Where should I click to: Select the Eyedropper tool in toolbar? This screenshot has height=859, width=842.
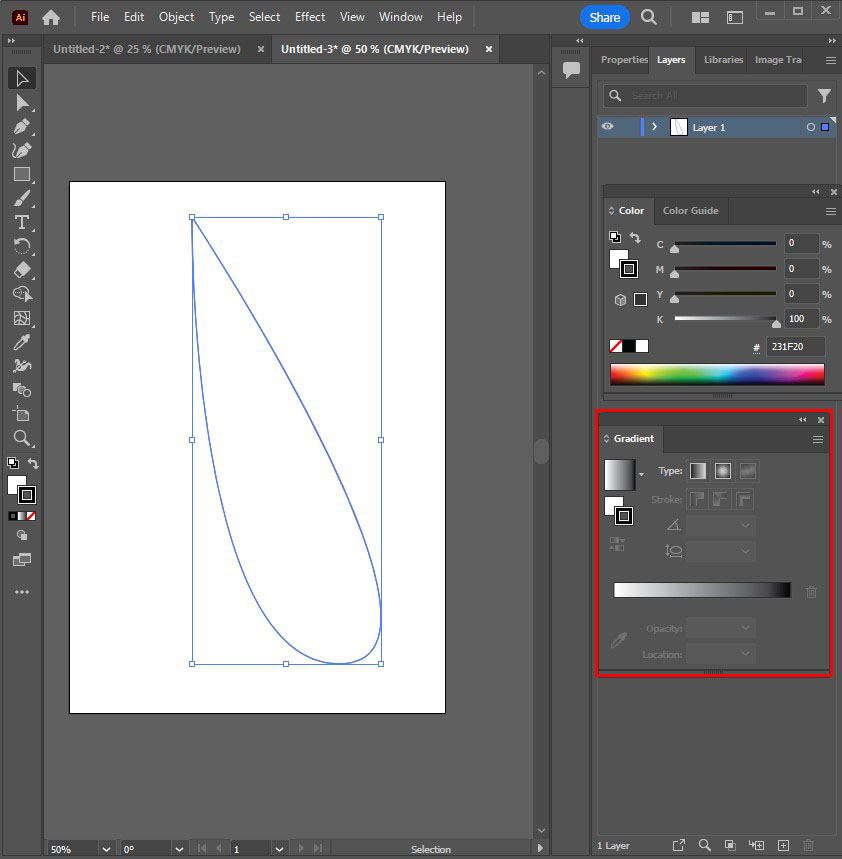coord(22,342)
